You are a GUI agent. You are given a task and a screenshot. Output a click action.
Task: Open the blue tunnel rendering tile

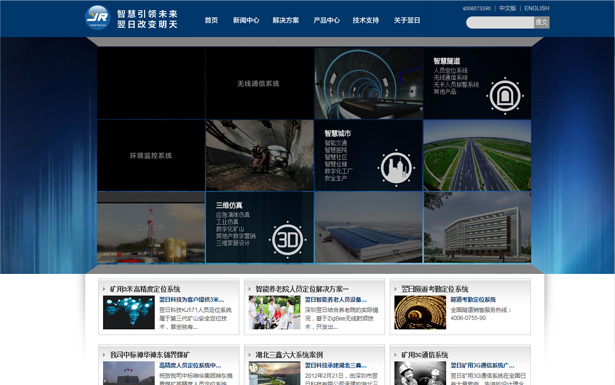[369, 84]
